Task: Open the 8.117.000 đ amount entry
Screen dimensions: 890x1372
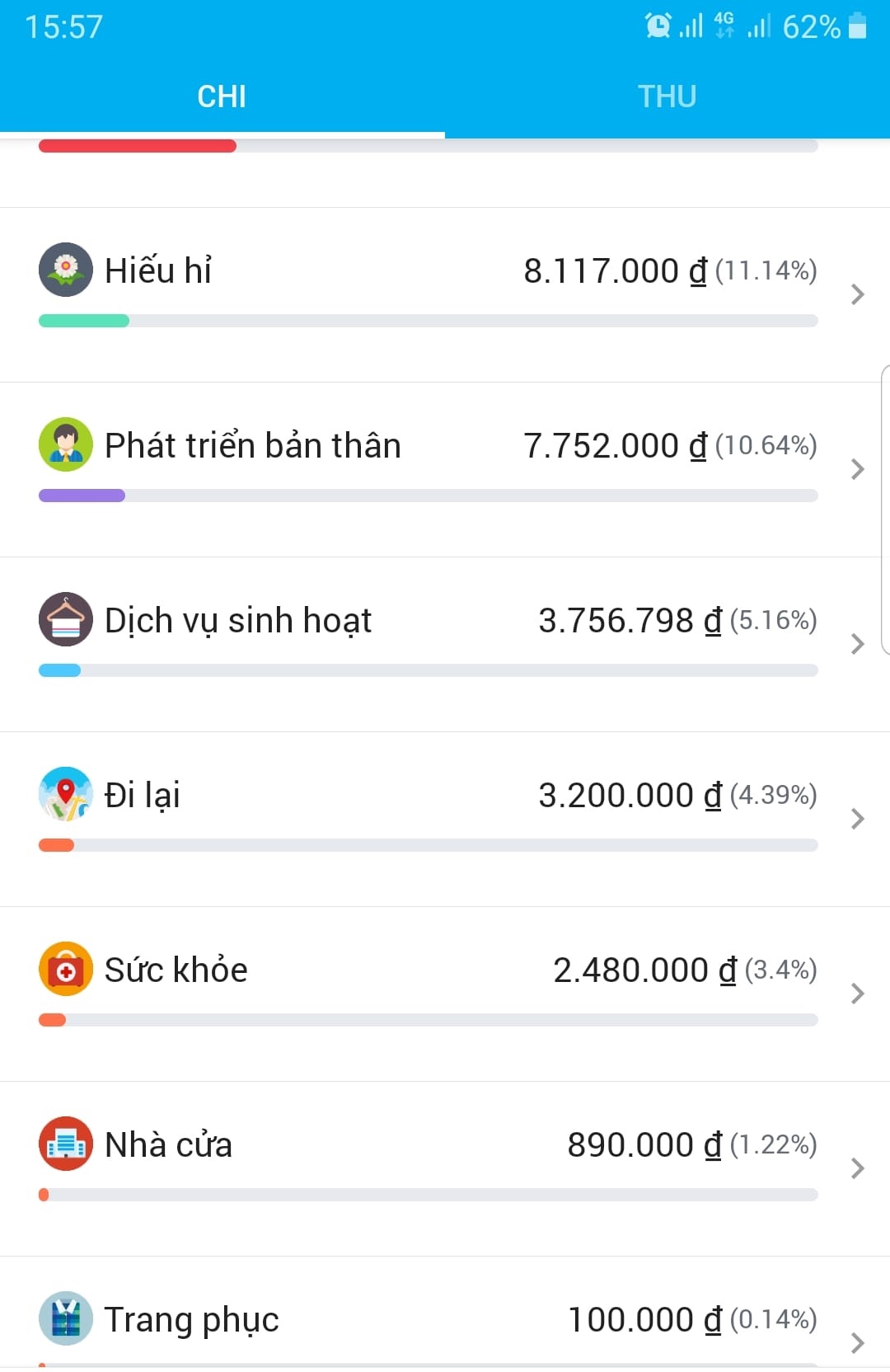Action: coord(616,270)
